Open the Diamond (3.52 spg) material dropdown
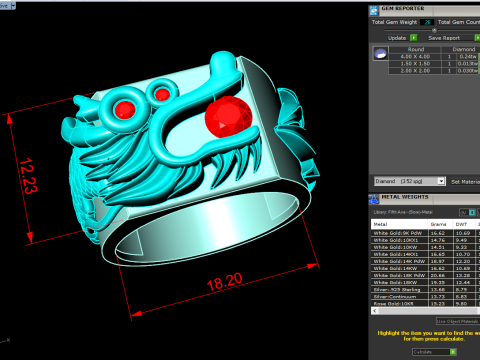Screen dimensions: 480x360 (x=441, y=181)
